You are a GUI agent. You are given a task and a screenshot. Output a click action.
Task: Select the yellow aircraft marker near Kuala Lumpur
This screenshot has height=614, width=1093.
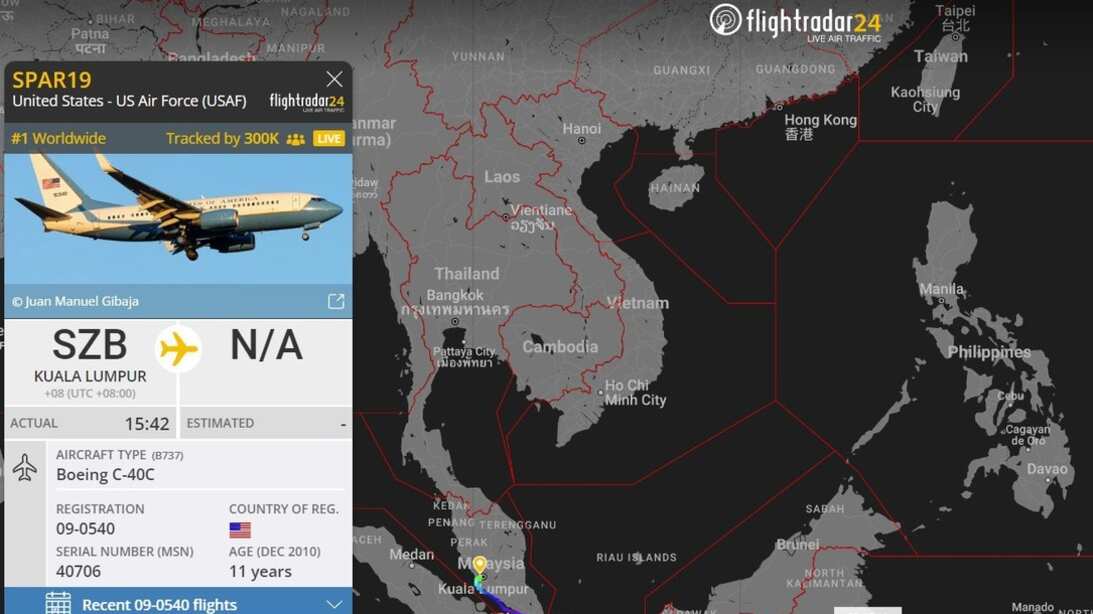point(480,565)
